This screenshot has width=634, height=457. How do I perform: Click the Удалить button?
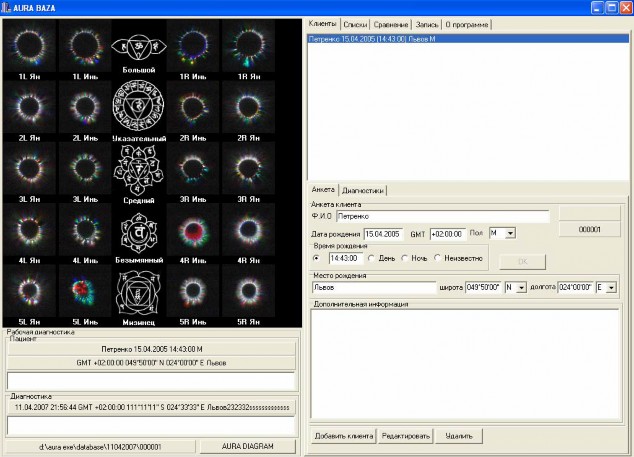click(x=459, y=436)
